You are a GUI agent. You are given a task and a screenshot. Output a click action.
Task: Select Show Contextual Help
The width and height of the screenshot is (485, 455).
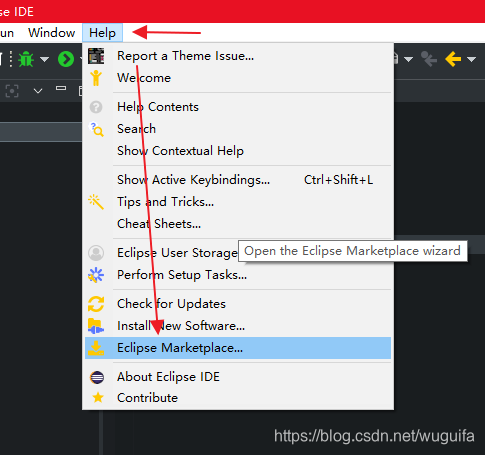238,151
